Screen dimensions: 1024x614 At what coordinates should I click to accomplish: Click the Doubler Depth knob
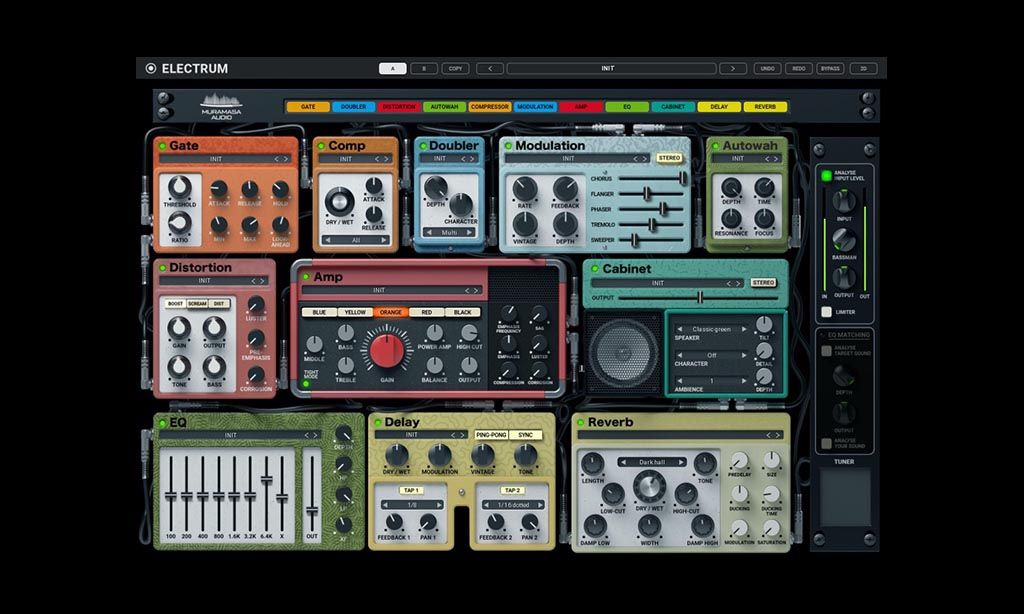(x=436, y=188)
